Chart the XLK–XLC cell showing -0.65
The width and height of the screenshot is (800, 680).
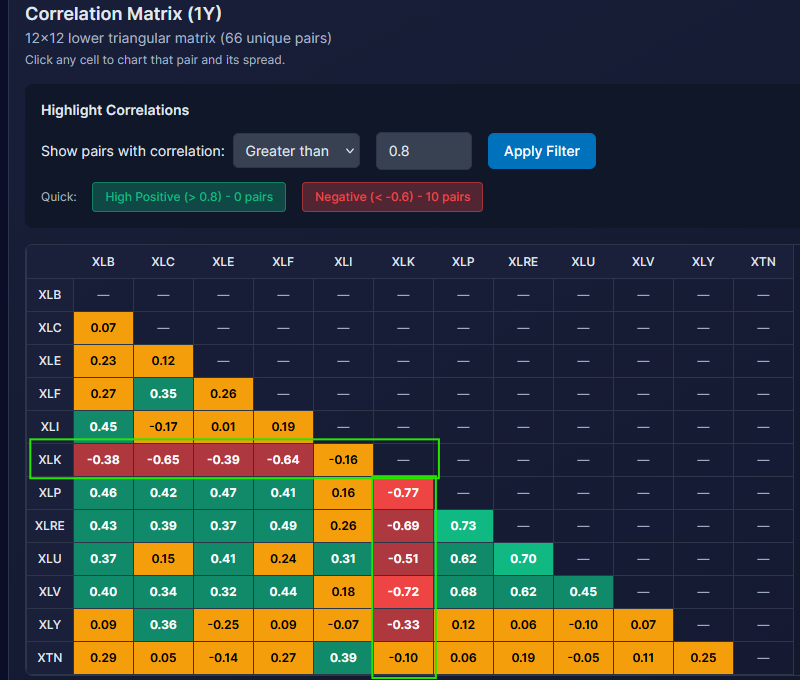click(x=163, y=460)
